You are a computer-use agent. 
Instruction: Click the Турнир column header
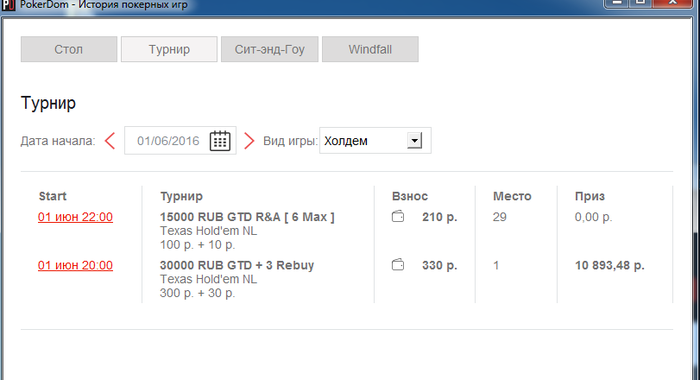181,196
